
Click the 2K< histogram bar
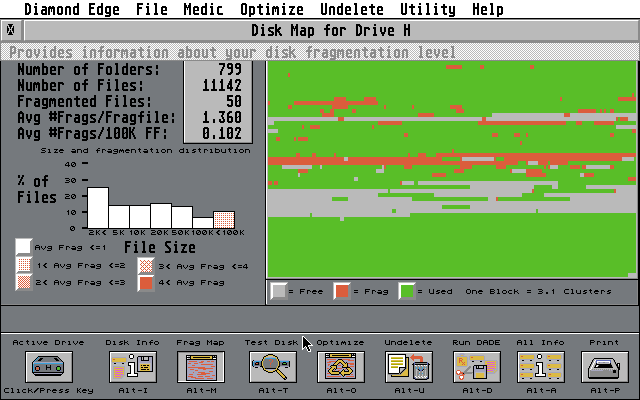pos(98,208)
